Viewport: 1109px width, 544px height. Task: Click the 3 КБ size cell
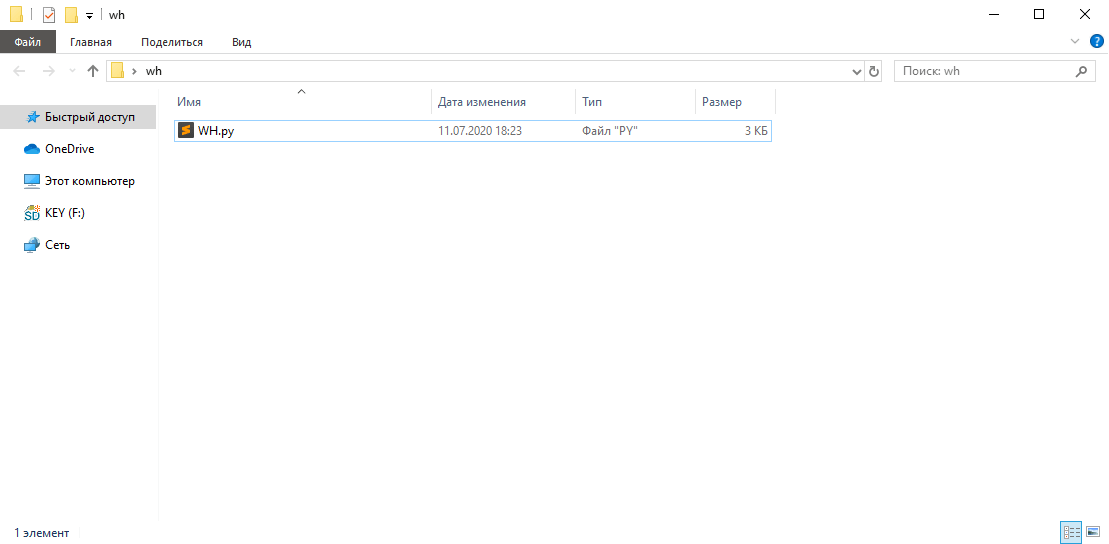[755, 131]
